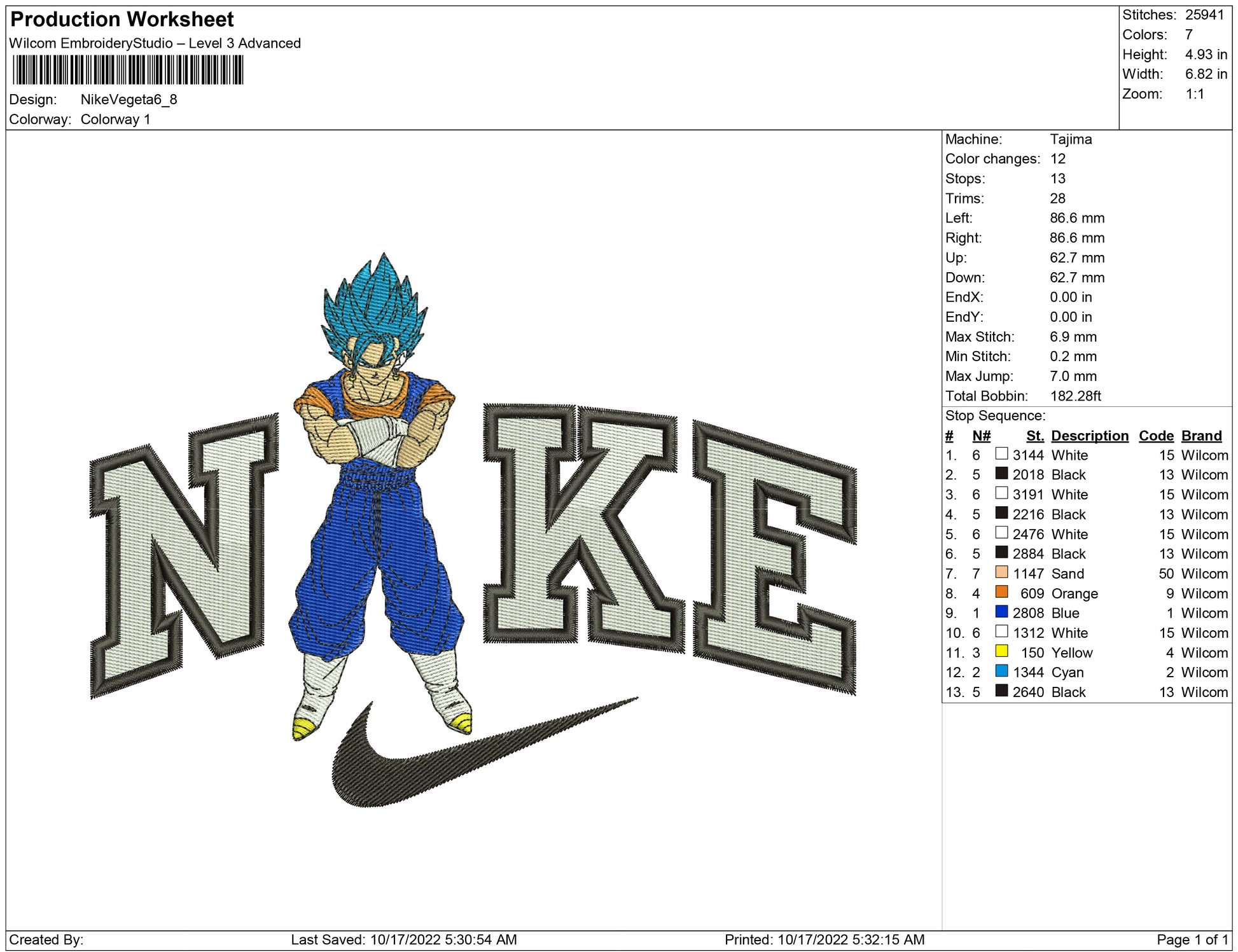Click the St. column header
This screenshot has height=952, width=1238.
coord(1034,436)
